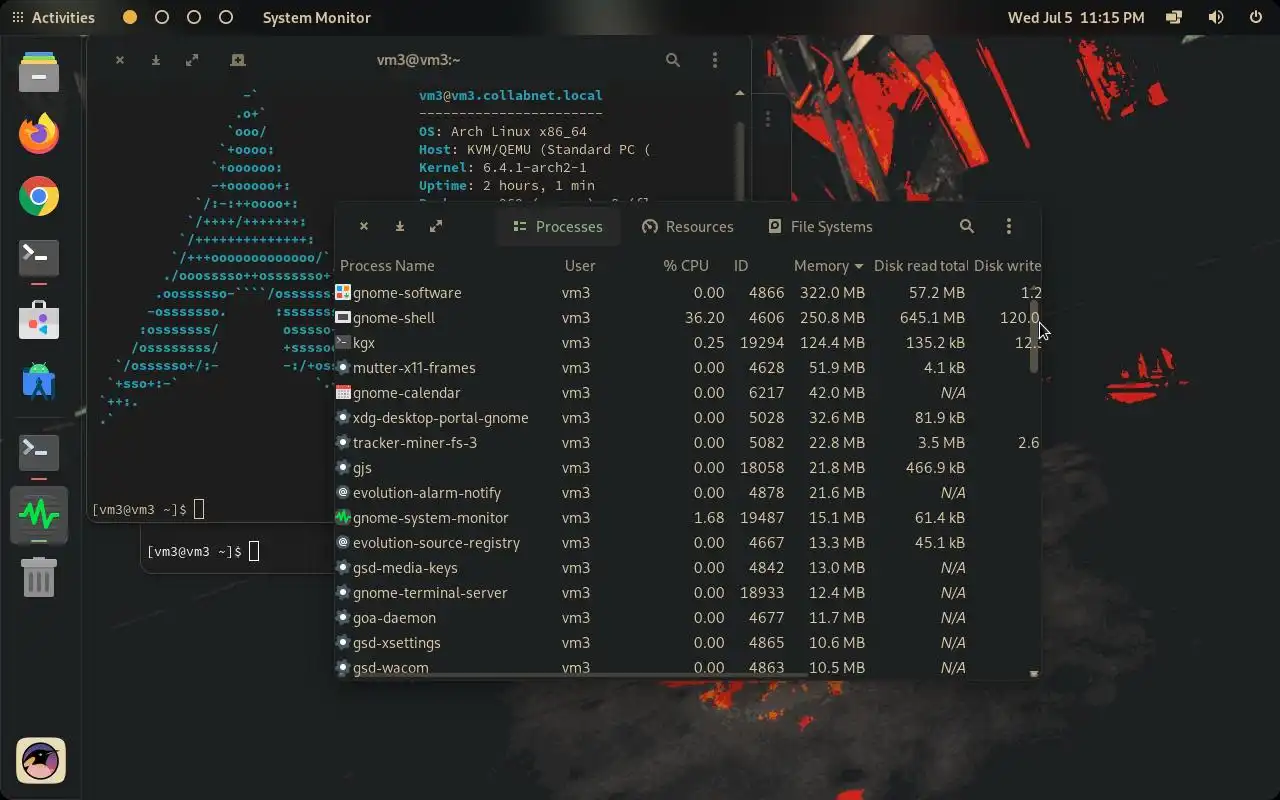The height and width of the screenshot is (800, 1280).
Task: Select the System Monitor dock icon
Action: pos(39,515)
